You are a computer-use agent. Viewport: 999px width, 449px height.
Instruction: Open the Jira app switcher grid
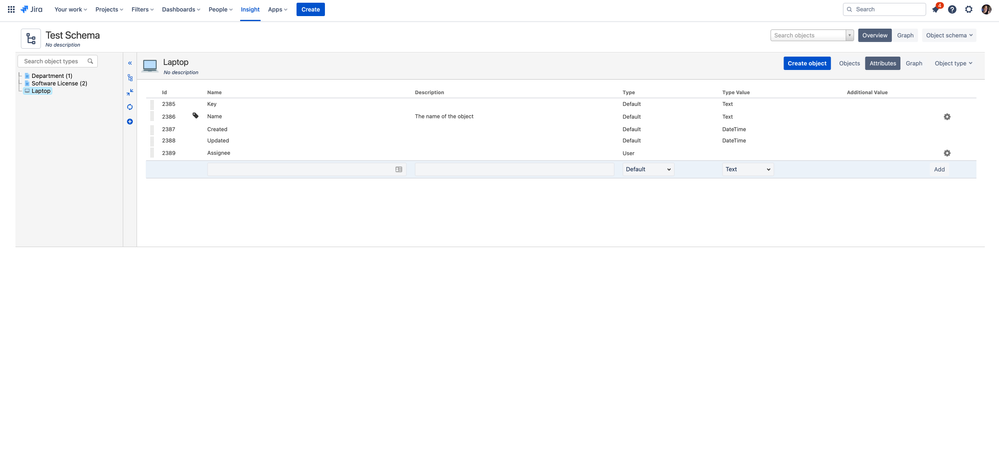[x=11, y=10]
